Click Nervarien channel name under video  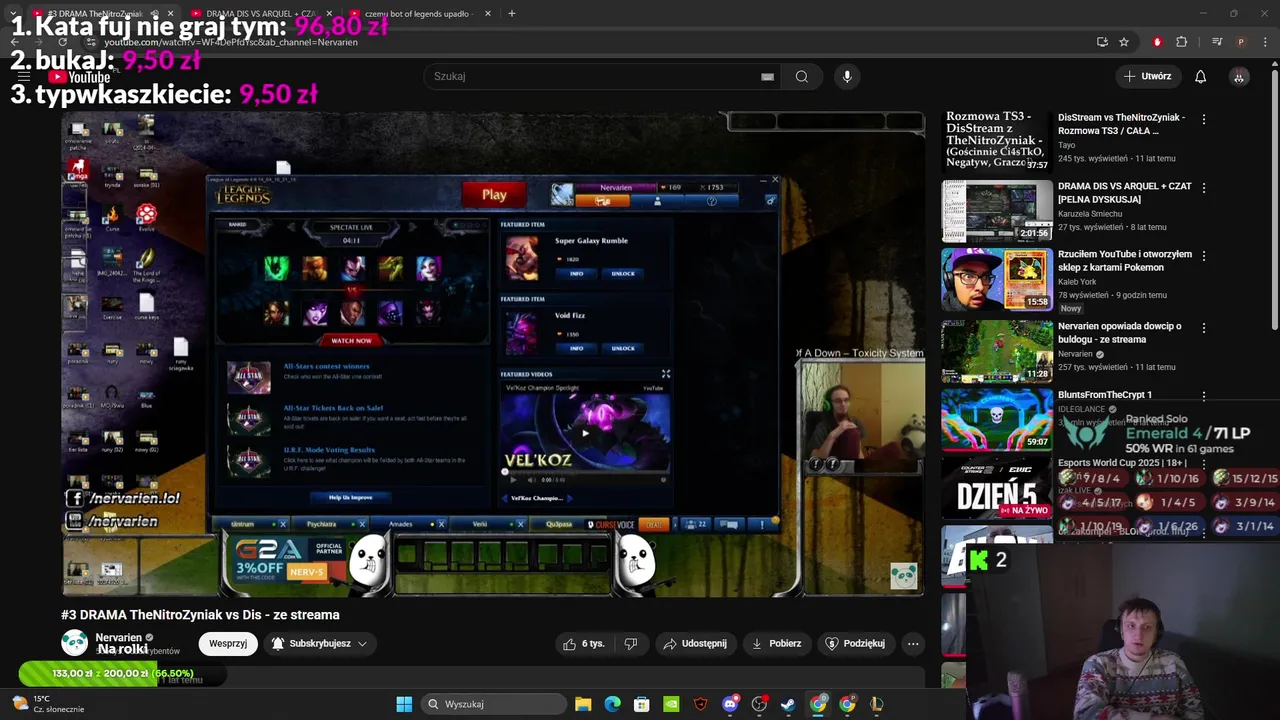[x=118, y=637]
